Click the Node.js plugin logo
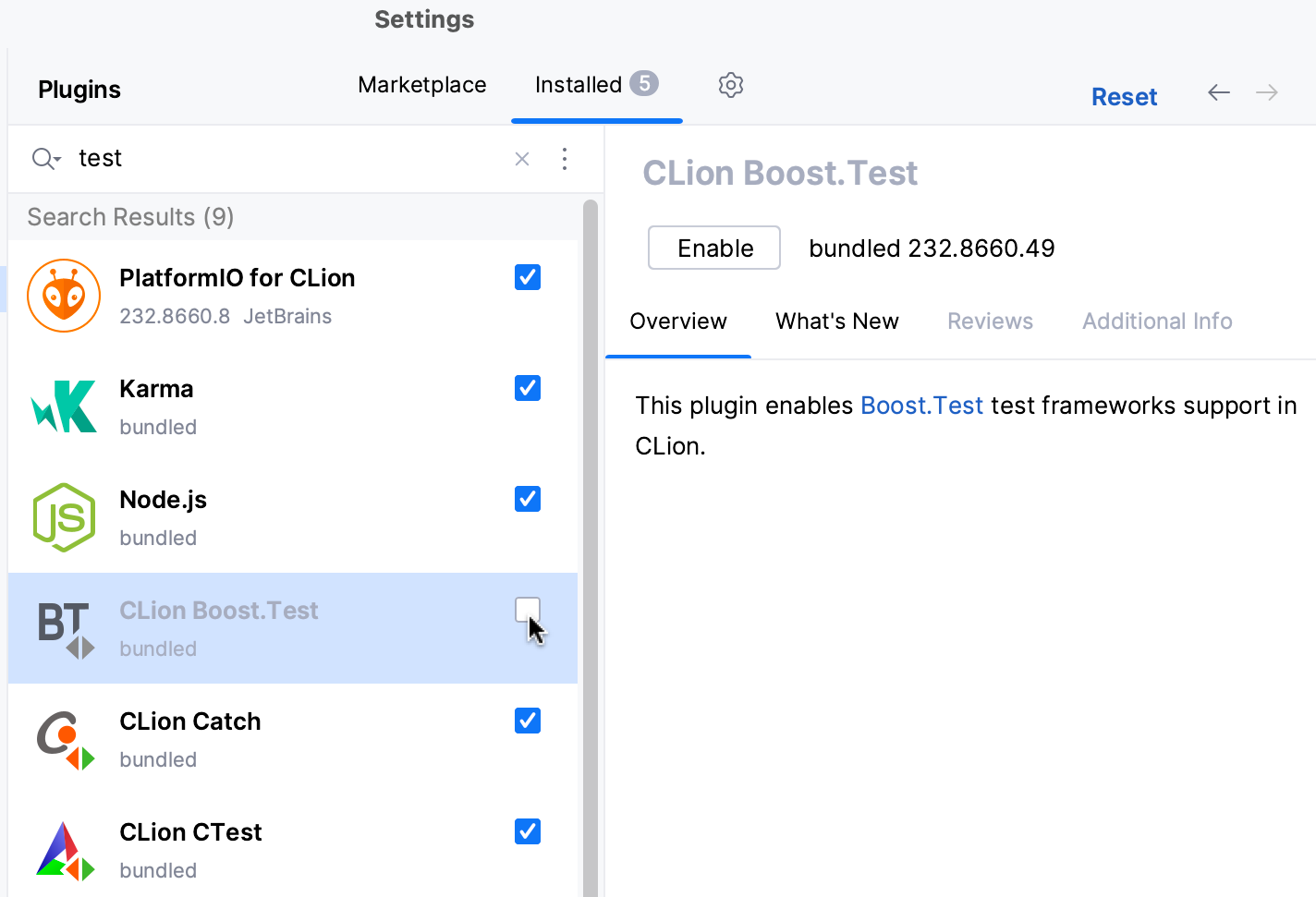This screenshot has width=1316, height=897. point(64,517)
